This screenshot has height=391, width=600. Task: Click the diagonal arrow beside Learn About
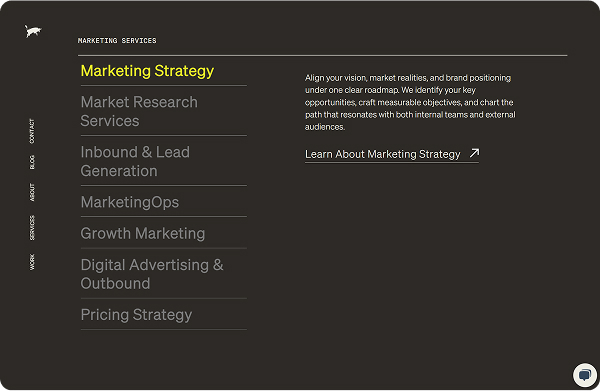pos(474,153)
